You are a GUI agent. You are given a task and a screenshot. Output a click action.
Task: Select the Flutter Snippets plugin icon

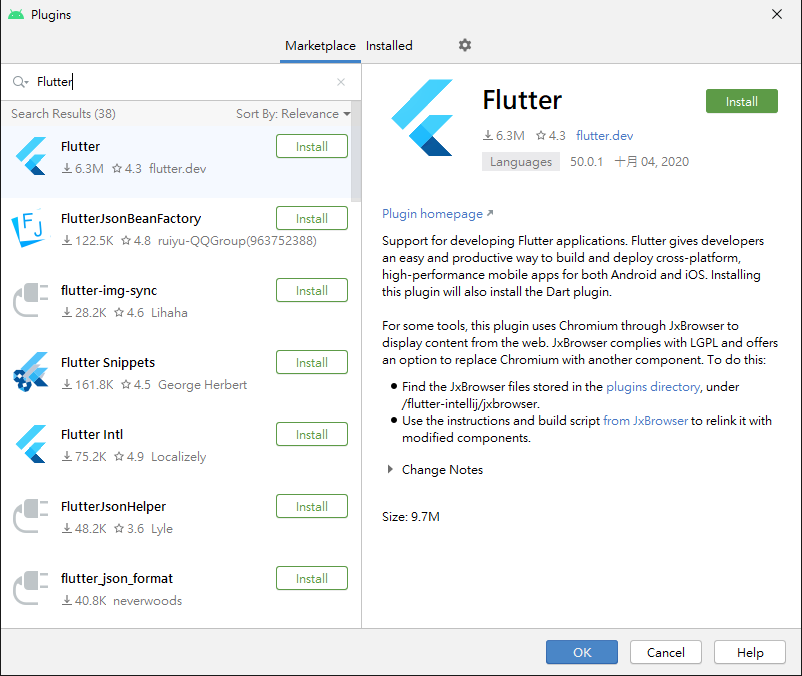pos(31,372)
